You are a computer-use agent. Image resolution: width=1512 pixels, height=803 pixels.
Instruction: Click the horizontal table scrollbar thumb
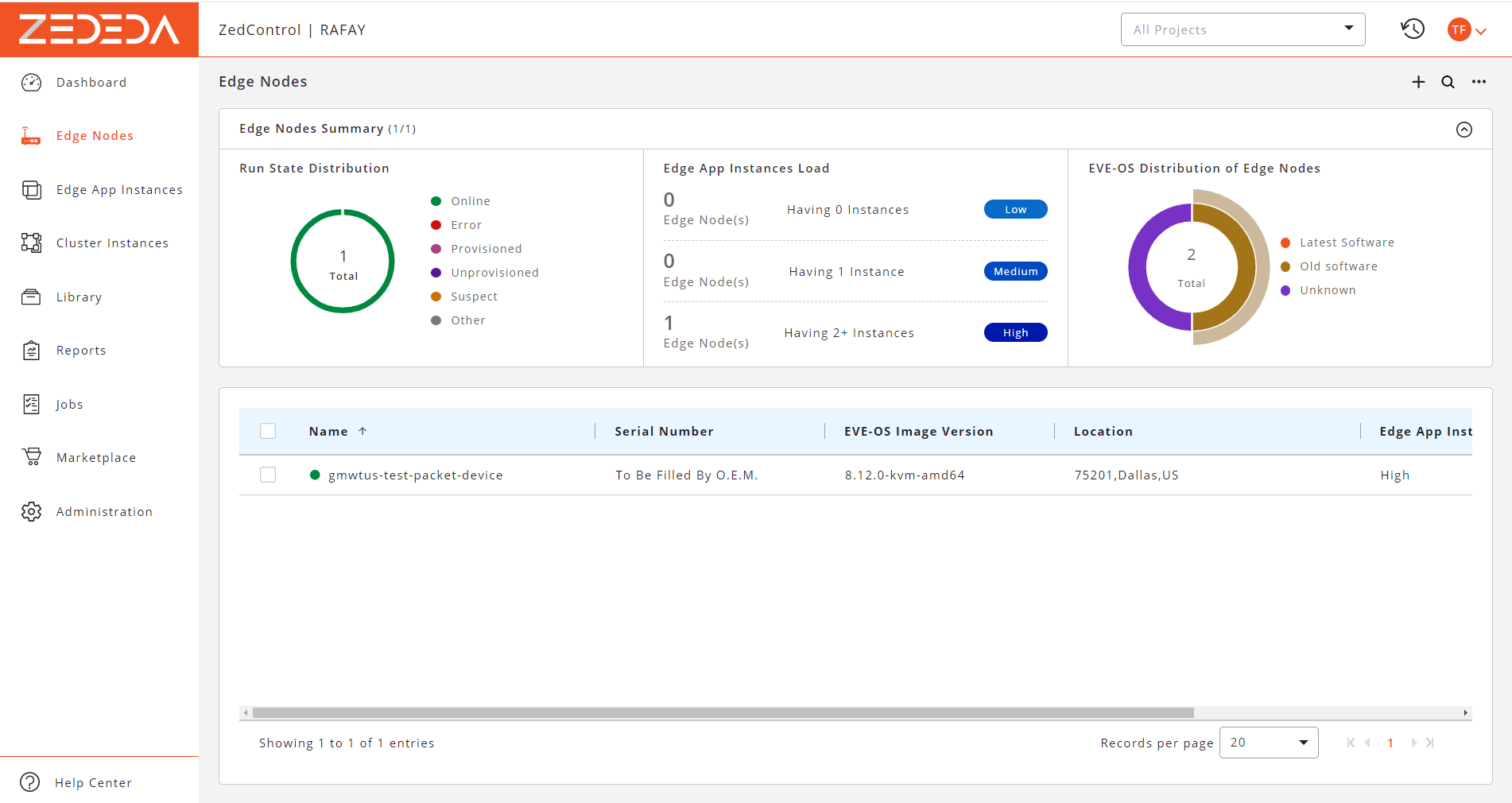(723, 713)
